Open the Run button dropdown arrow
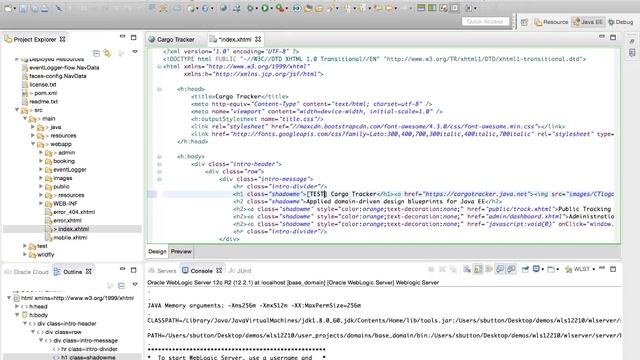 [271, 8]
